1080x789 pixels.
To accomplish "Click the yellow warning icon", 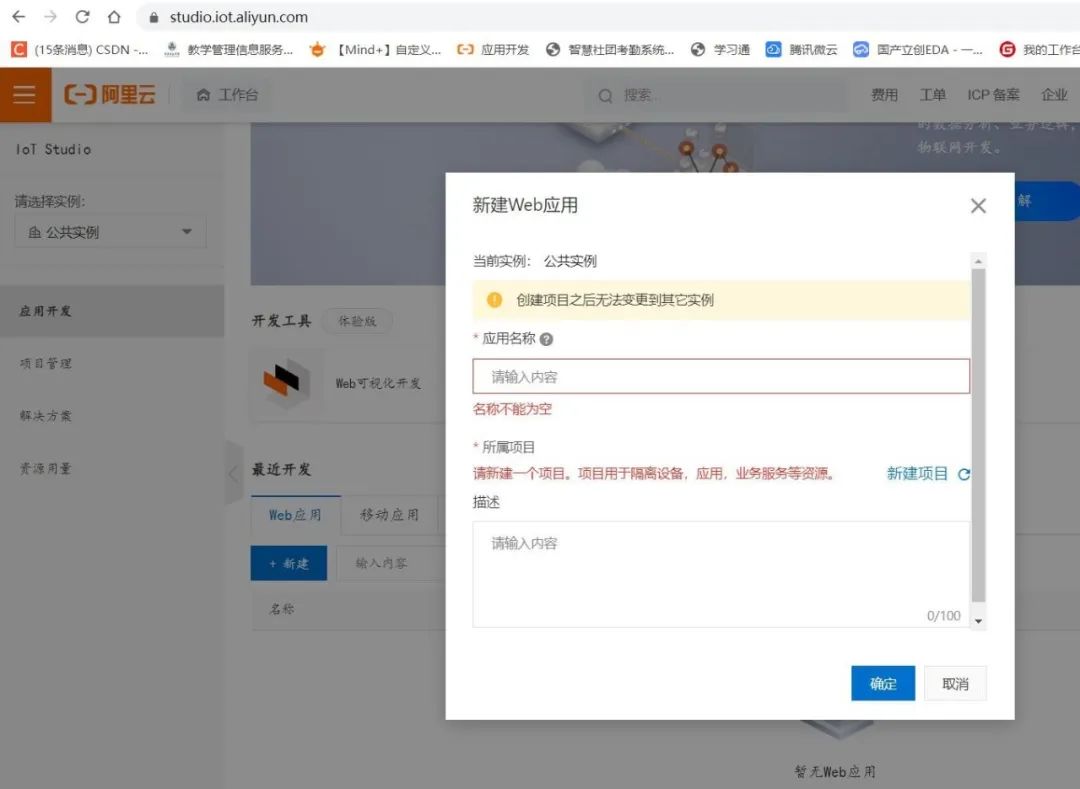I will point(495,299).
